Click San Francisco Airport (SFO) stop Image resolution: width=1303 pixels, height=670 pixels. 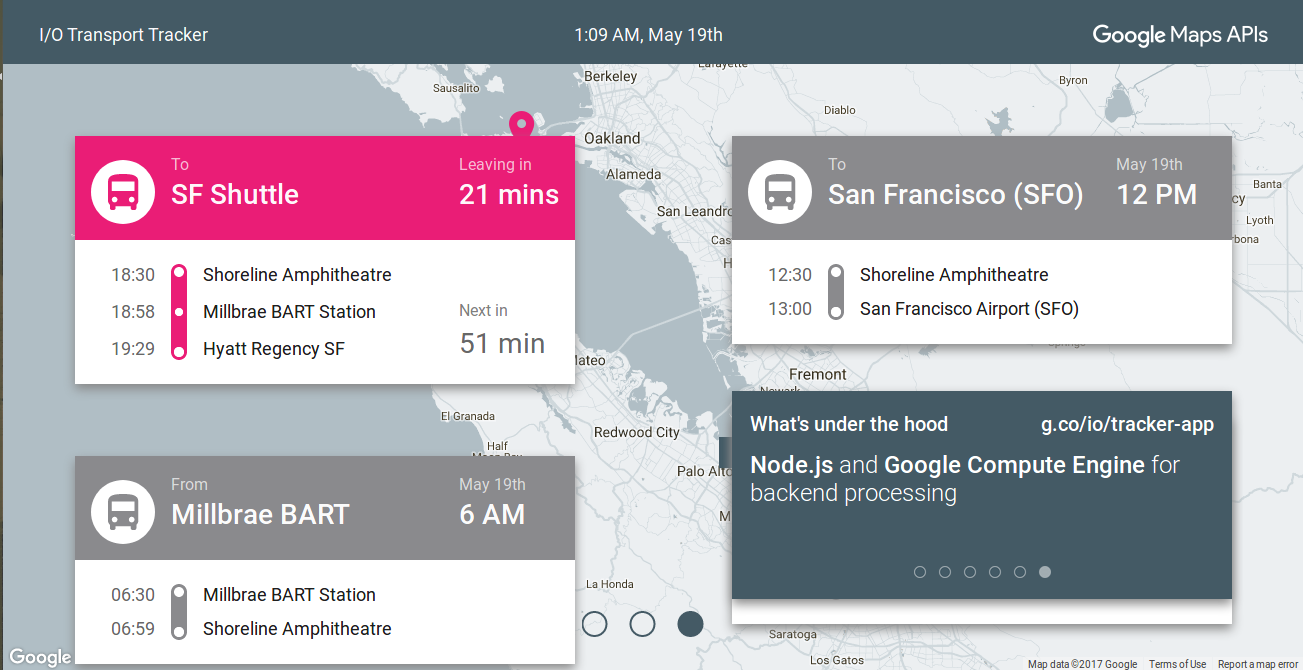point(970,309)
